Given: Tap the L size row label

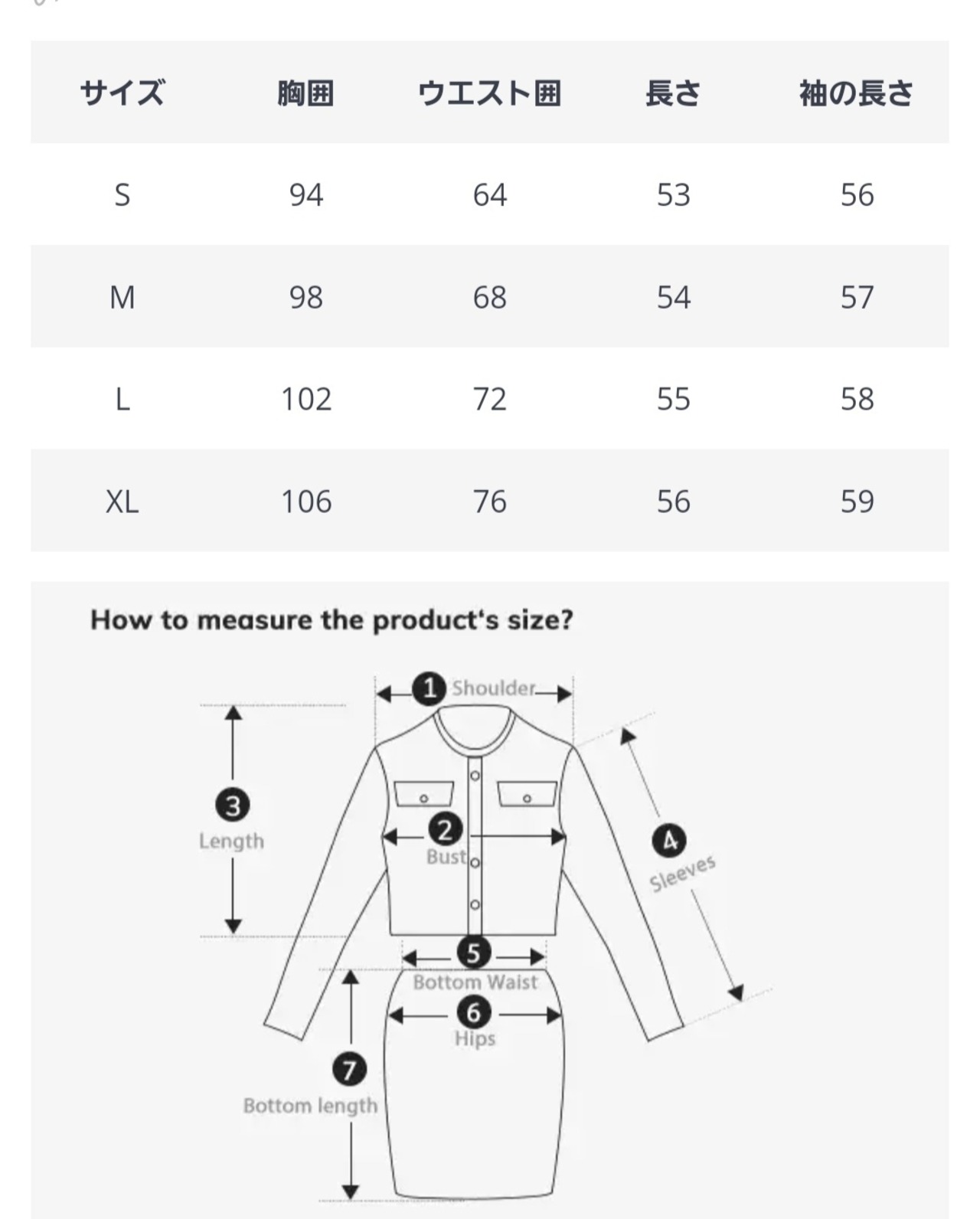Looking at the screenshot, I should 122,399.
